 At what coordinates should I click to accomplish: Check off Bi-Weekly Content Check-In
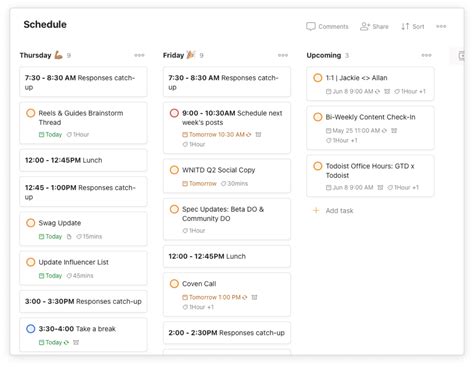pyautogui.click(x=318, y=117)
